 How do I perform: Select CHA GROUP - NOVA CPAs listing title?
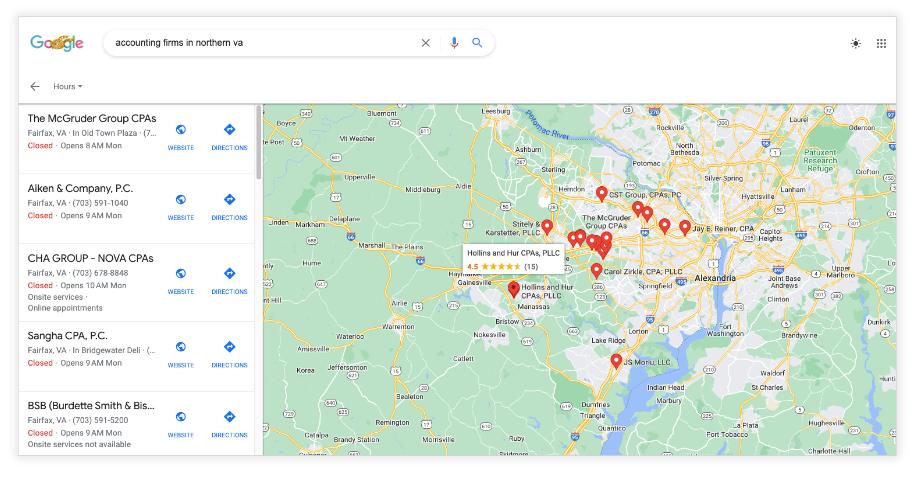[x=90, y=258]
